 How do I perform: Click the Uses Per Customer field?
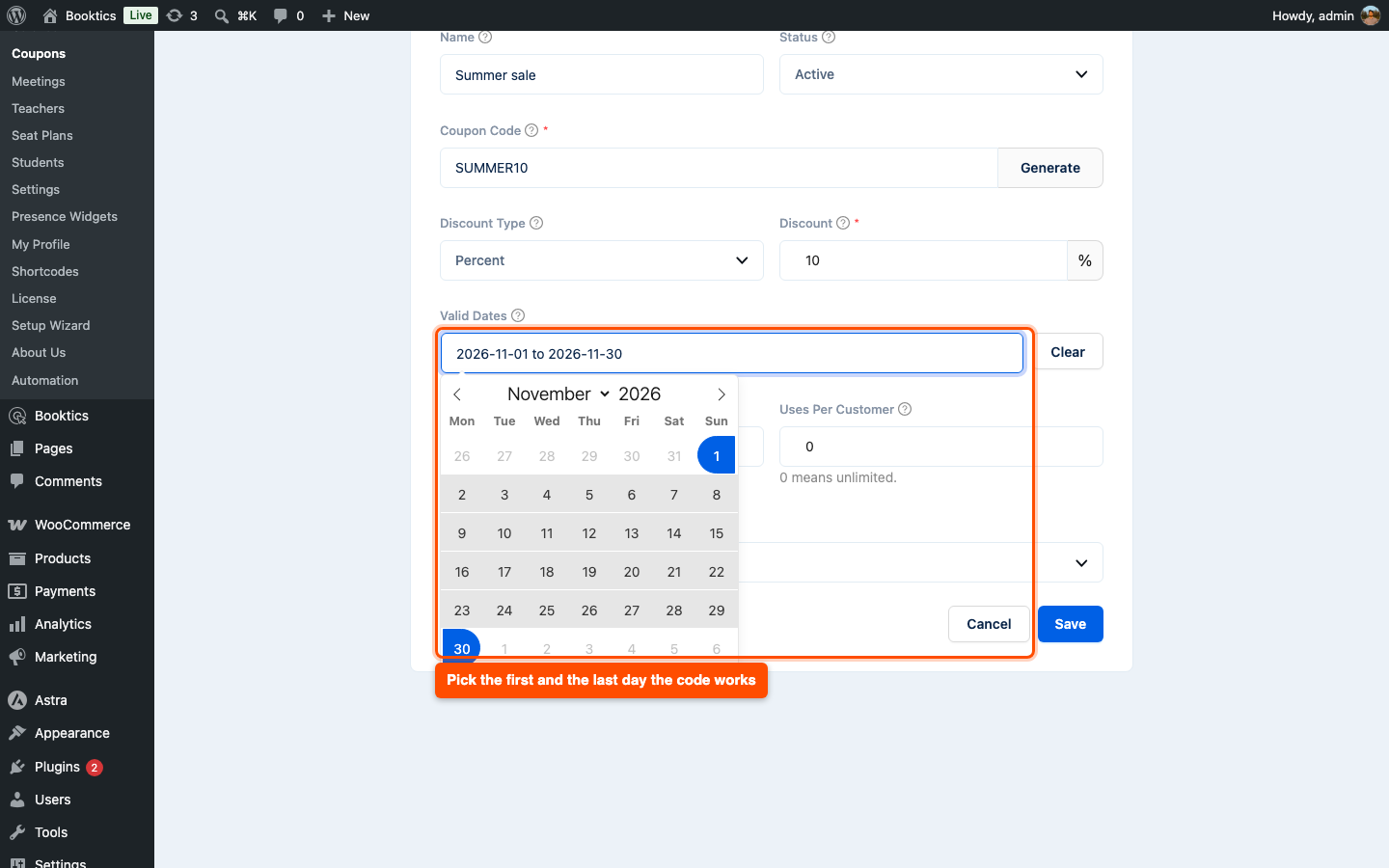[940, 447]
